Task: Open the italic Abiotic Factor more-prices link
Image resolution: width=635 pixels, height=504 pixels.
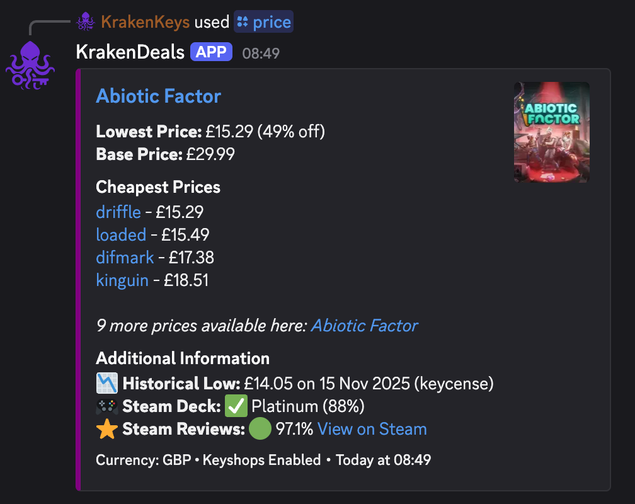Action: [364, 325]
